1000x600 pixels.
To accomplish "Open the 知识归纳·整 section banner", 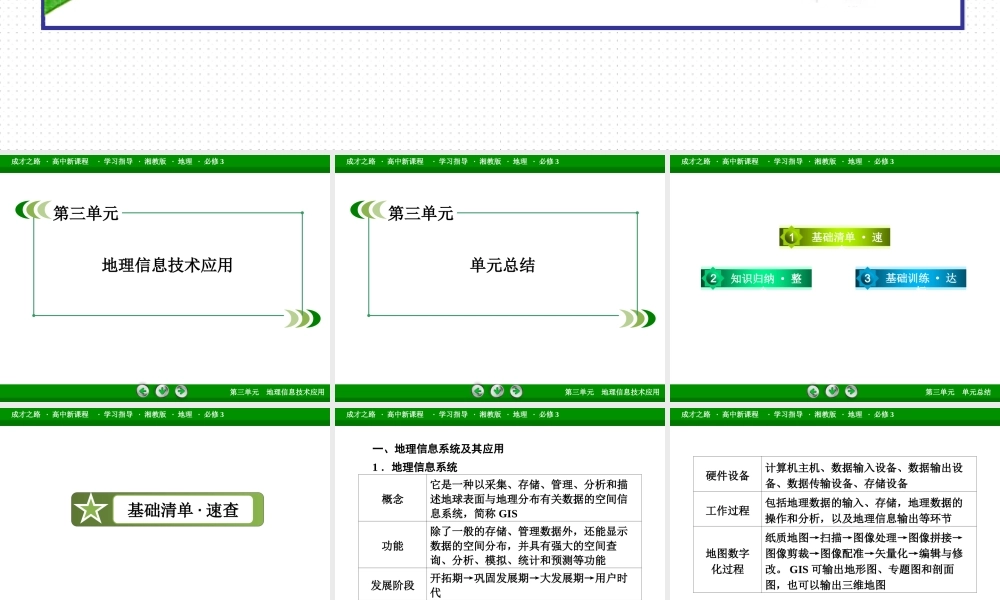I will (x=755, y=277).
